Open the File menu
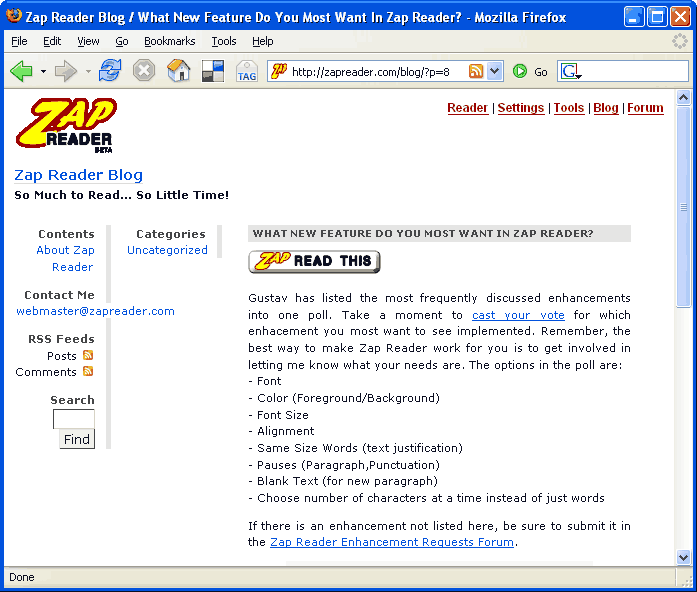 pos(19,41)
